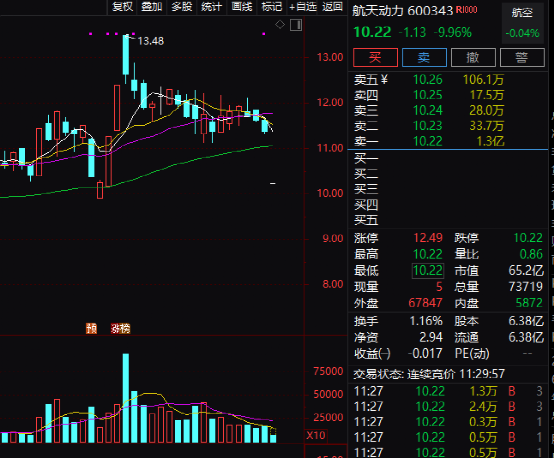Image resolution: width=554 pixels, height=458 pixels.
Task: Click 量比 value 0.86
Action: click(531, 254)
